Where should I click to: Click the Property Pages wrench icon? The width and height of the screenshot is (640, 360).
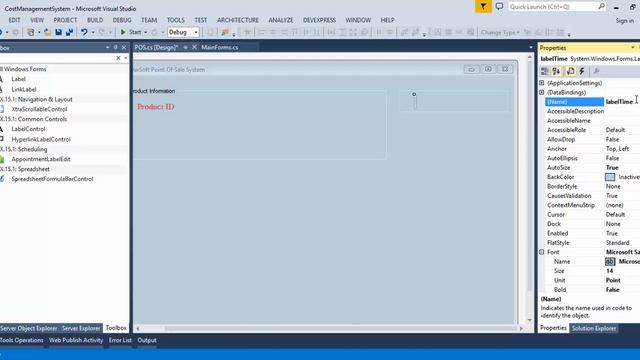(x=596, y=71)
